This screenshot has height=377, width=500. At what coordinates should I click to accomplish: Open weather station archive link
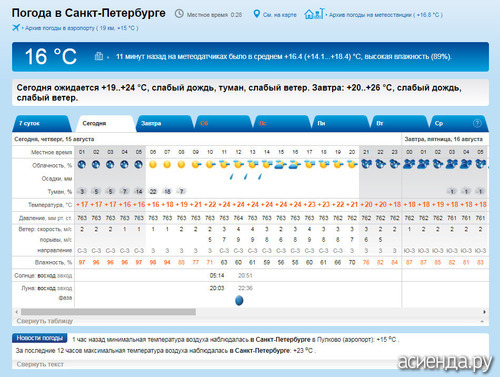tap(386, 15)
